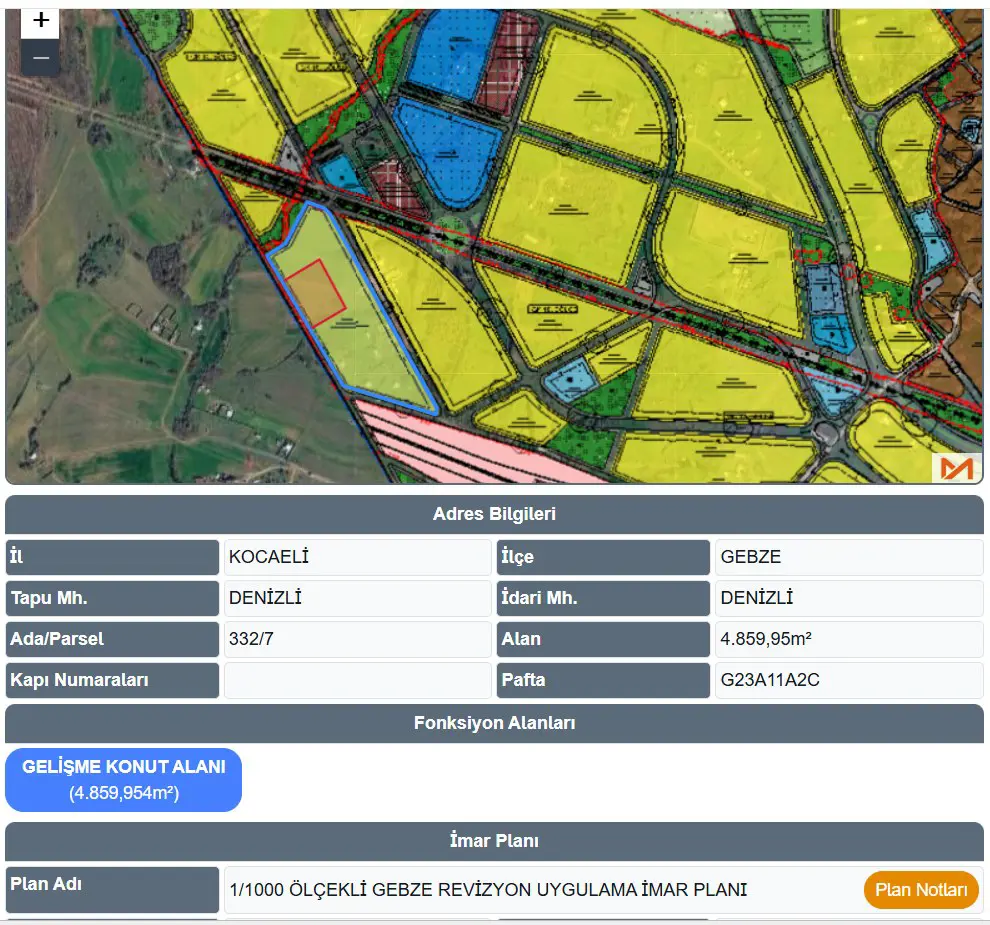990x925 pixels.
Task: Click the İlçe label cell
Action: point(603,557)
